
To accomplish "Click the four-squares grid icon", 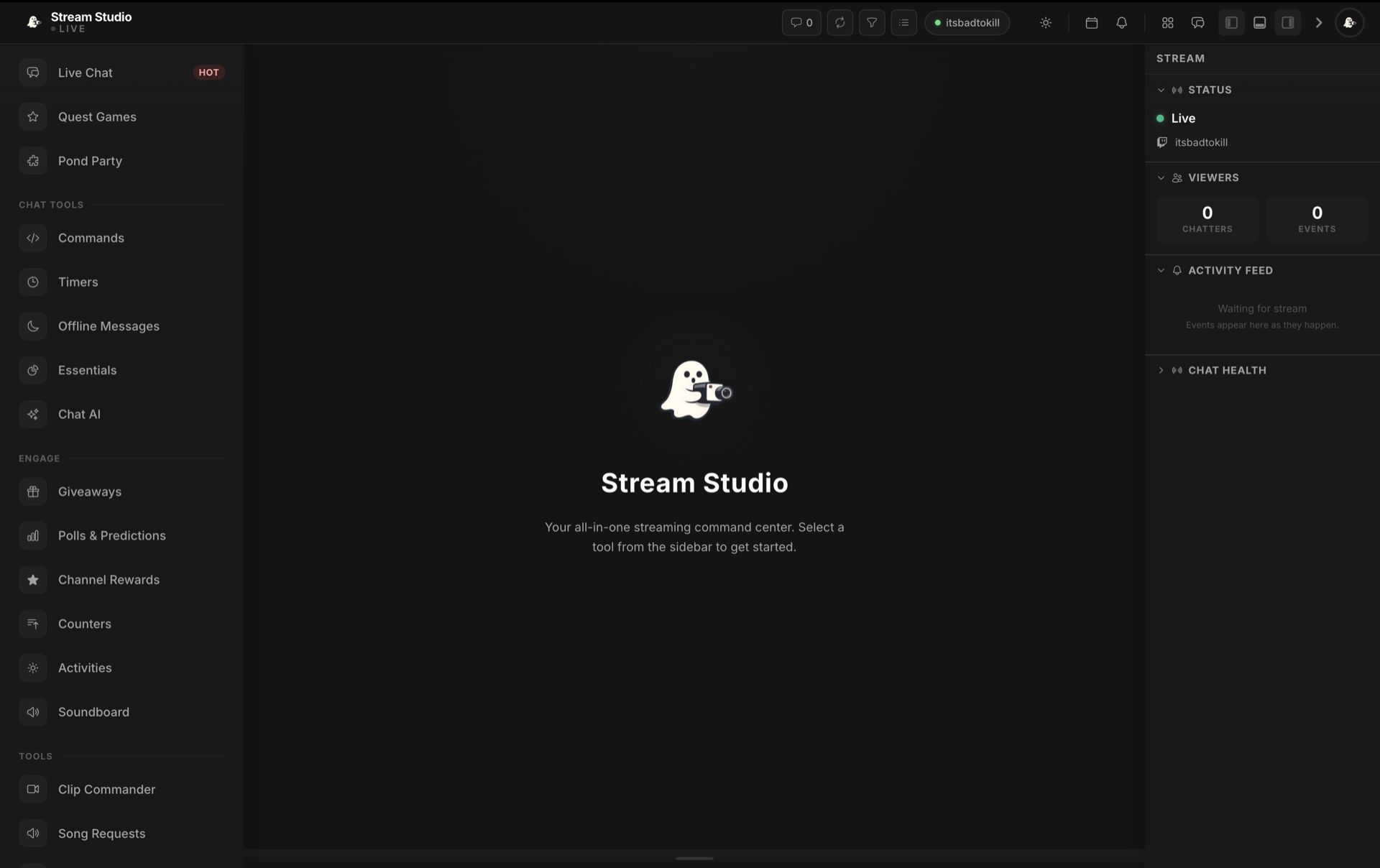I will tap(1168, 23).
